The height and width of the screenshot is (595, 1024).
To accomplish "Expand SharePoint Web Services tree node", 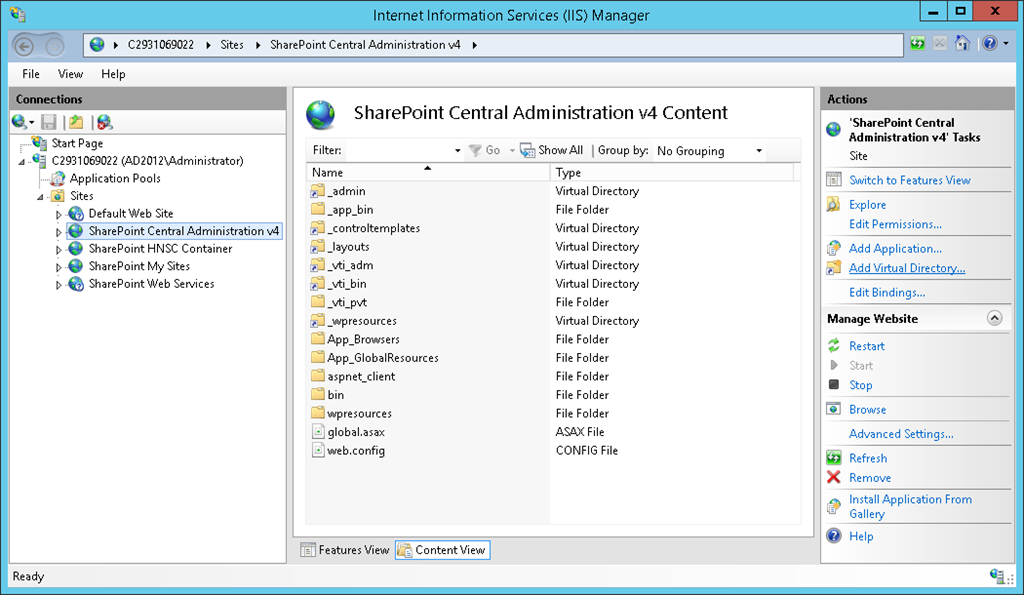I will click(59, 284).
